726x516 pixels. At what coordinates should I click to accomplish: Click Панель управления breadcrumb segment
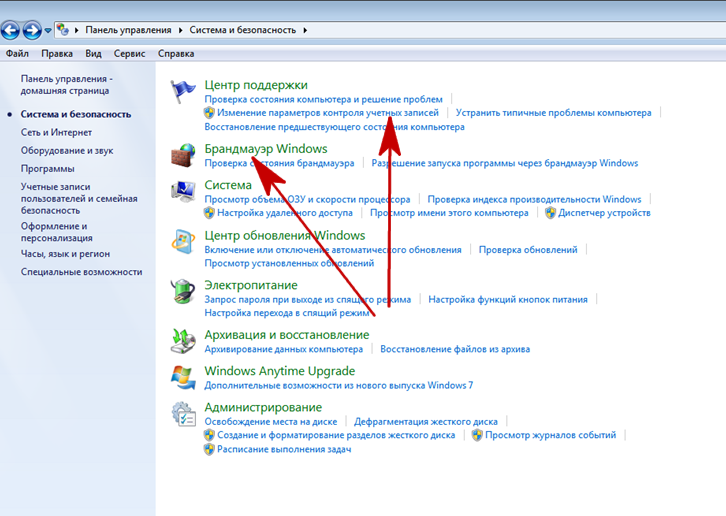tap(128, 30)
